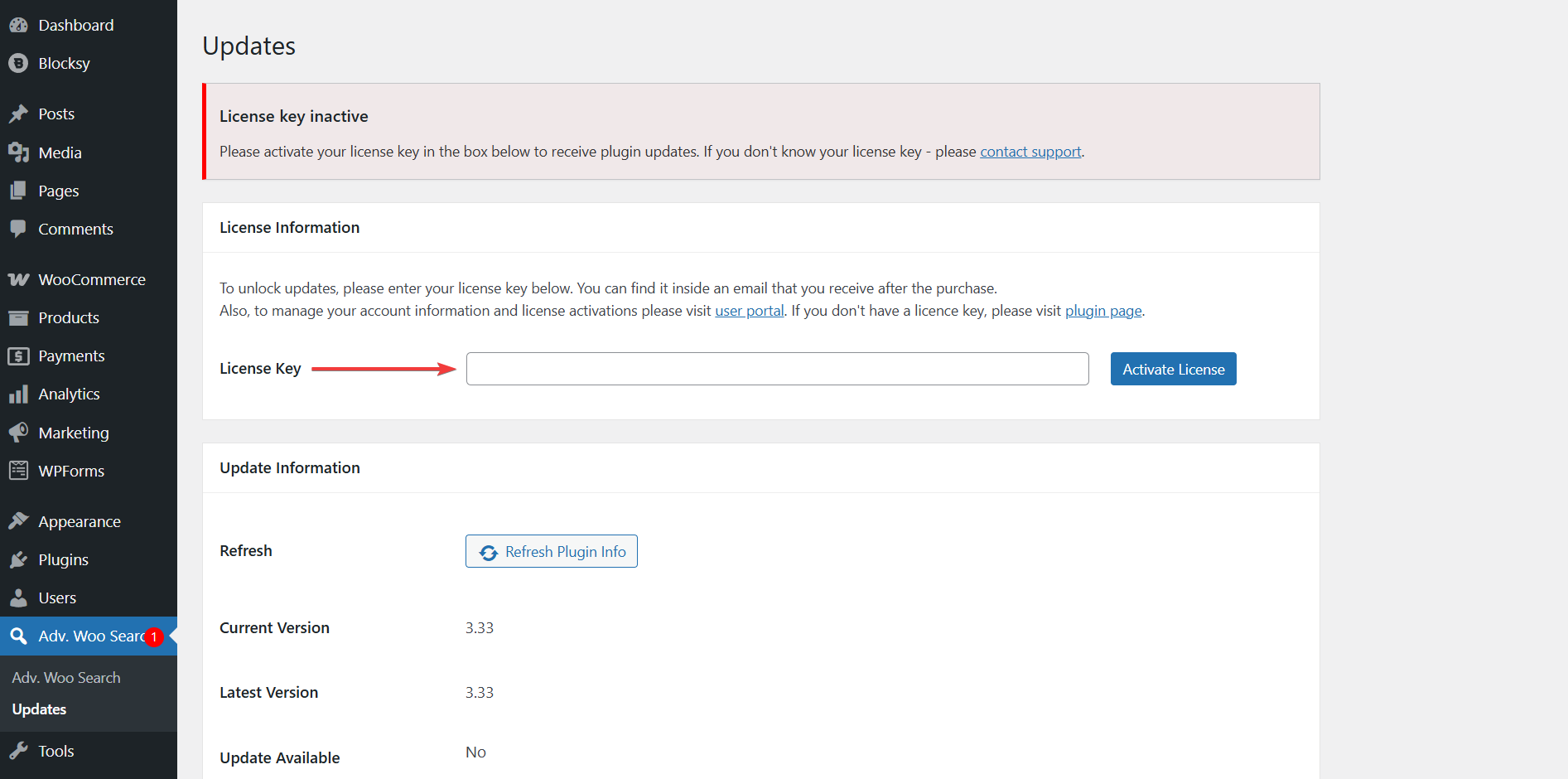This screenshot has width=1568, height=779.
Task: Navigate to the Posts menu
Action: click(56, 114)
